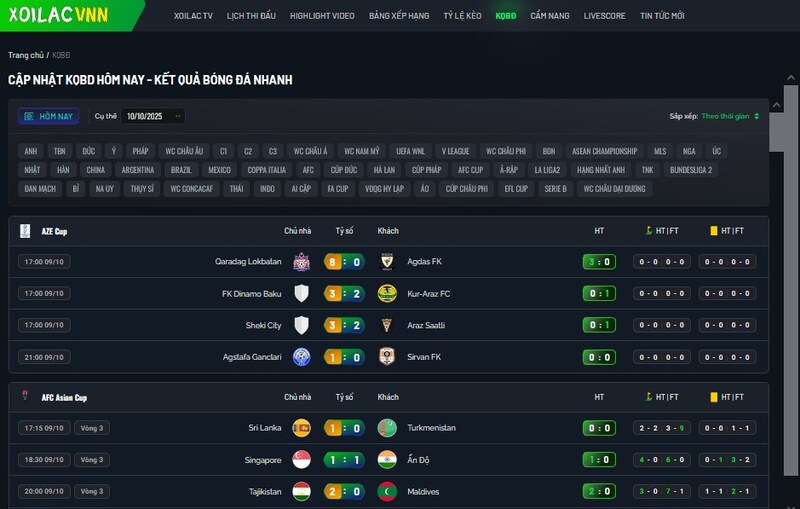Viewport: 800px width, 509px height.
Task: Click the Sirvan FK club crest
Action: 387,357
